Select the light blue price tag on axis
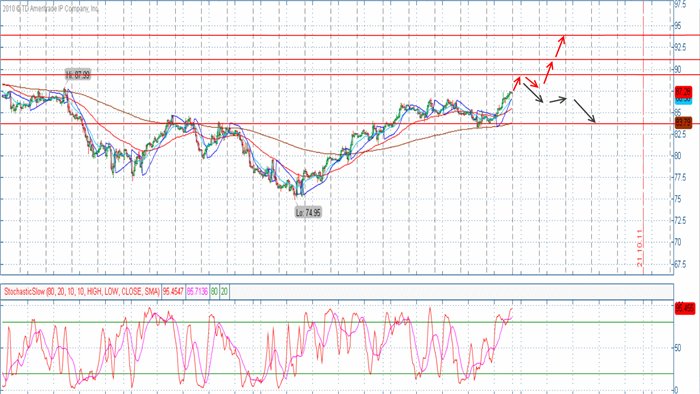 683,100
